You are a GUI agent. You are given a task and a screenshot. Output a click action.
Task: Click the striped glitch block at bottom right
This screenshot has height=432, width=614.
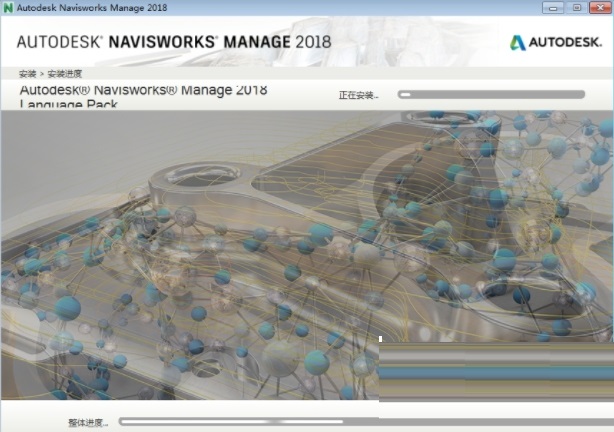click(x=496, y=370)
